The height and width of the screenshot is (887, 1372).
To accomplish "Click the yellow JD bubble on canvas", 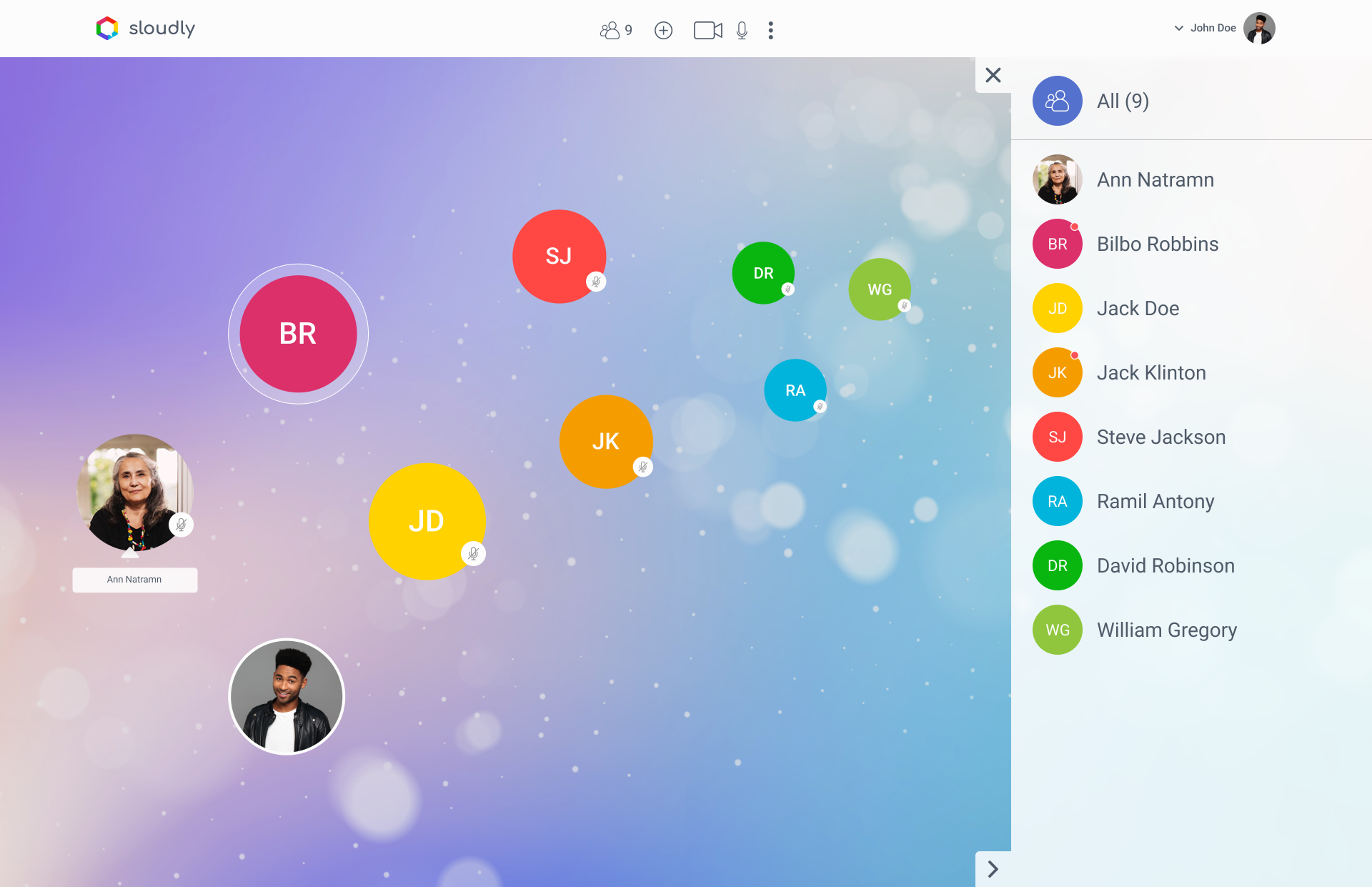I will [427, 521].
